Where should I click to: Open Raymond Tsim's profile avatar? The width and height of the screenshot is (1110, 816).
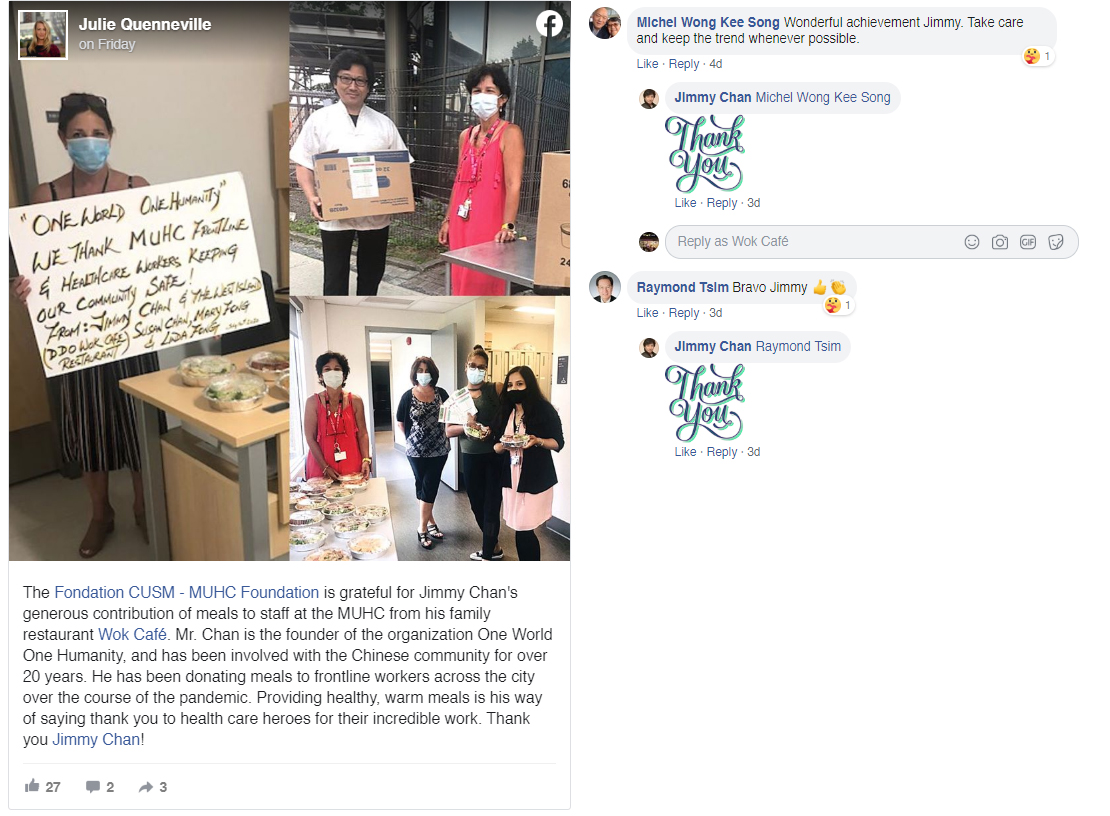point(605,287)
